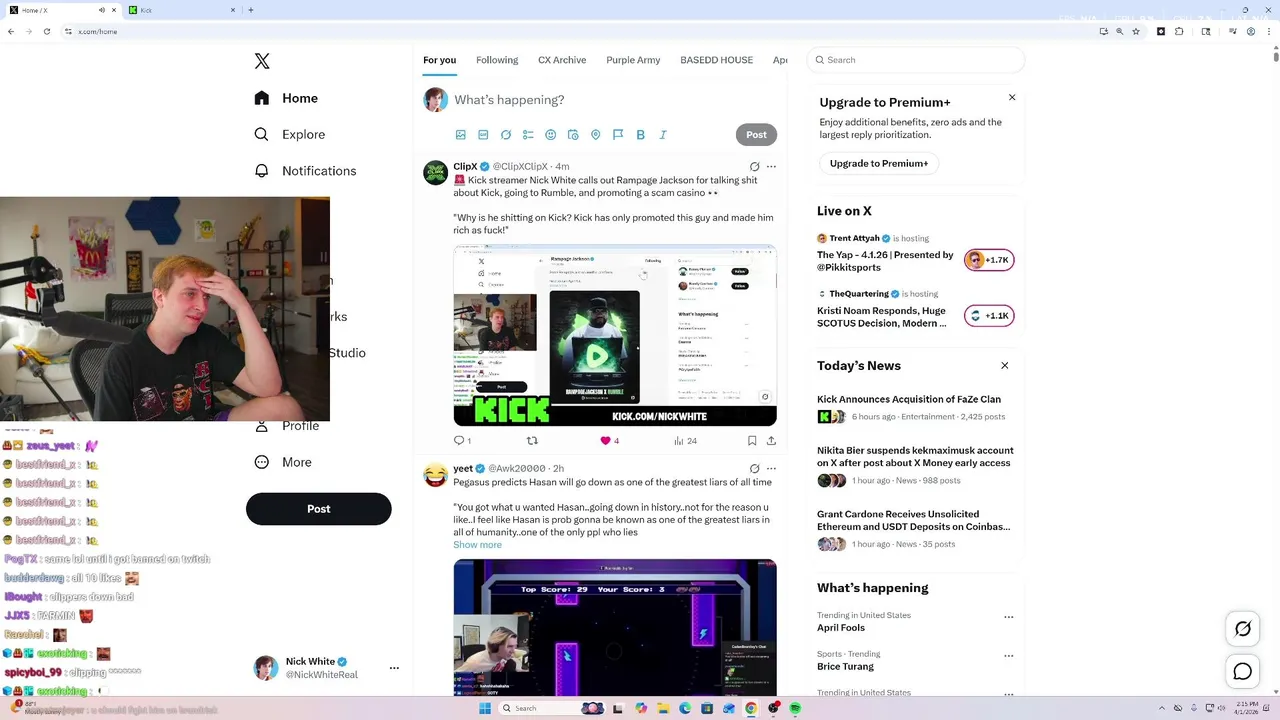Click the flag icon in composer

tap(618, 135)
